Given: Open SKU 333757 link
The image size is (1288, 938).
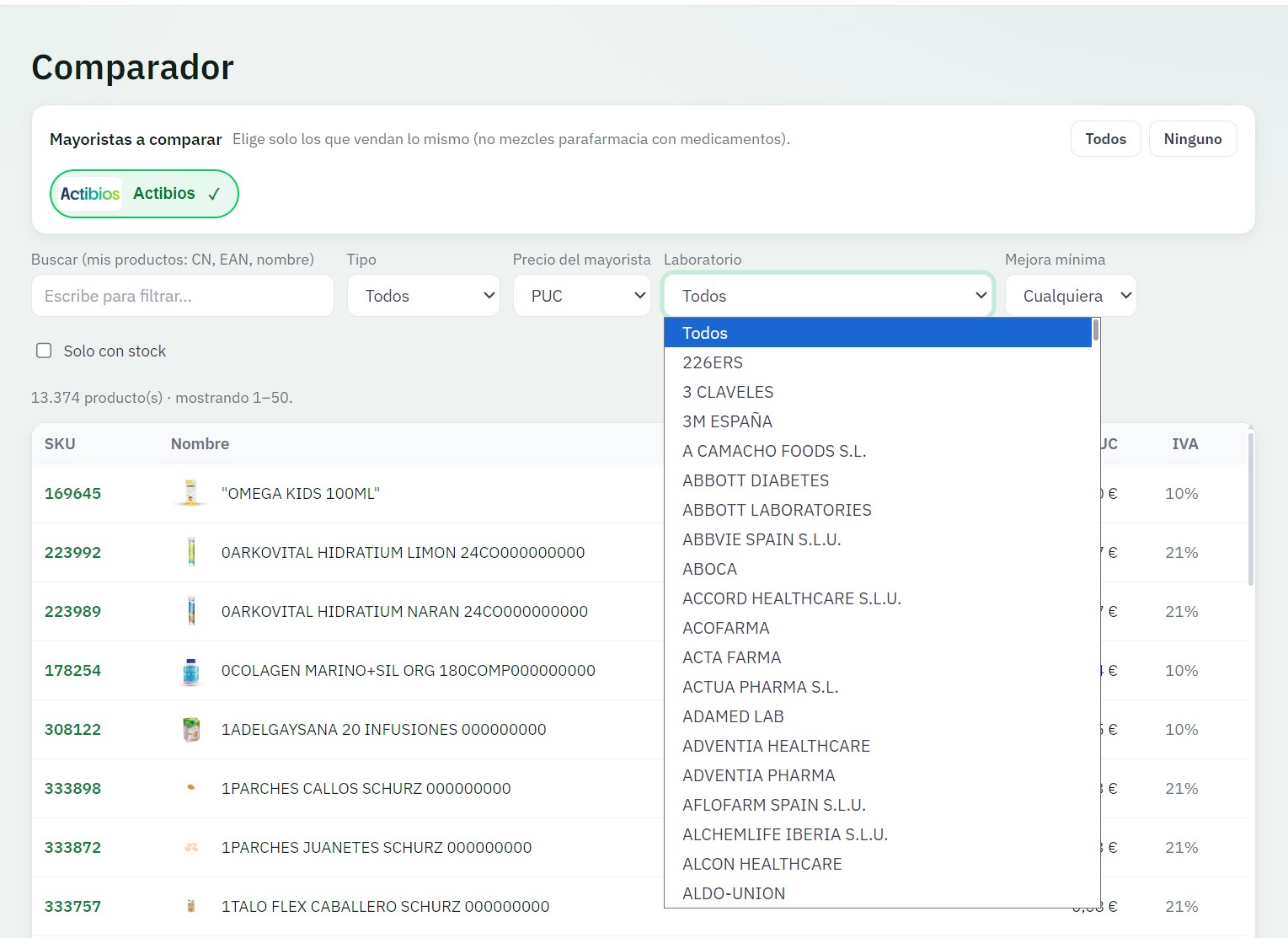Looking at the screenshot, I should pos(72,907).
